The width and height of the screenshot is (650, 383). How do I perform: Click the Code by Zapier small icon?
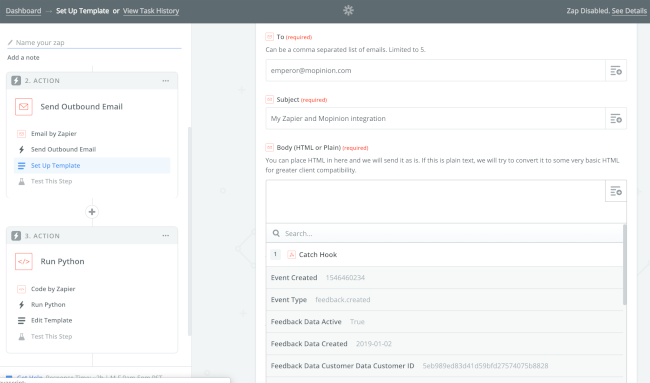tap(22, 289)
